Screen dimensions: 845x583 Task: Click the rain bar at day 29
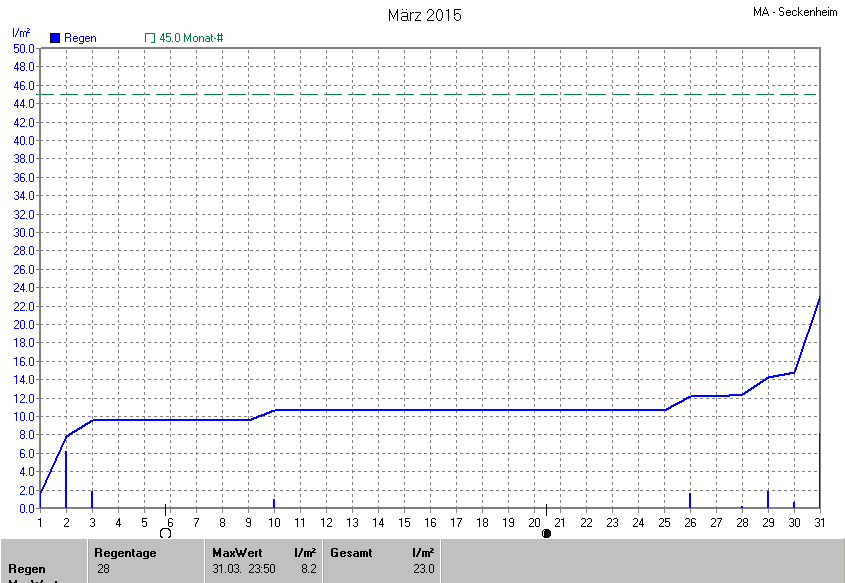click(768, 499)
